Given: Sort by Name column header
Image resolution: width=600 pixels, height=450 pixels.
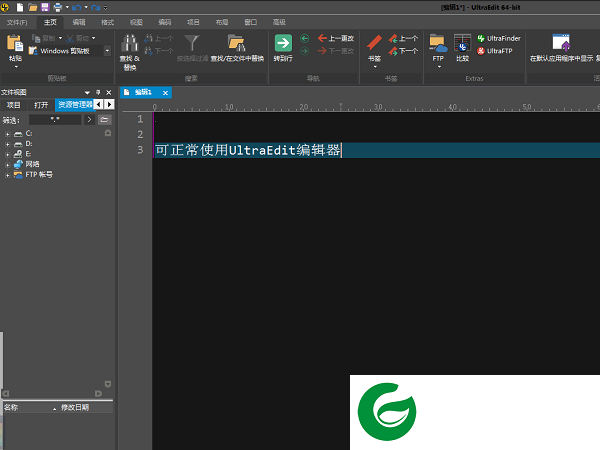Looking at the screenshot, I should coord(30,408).
